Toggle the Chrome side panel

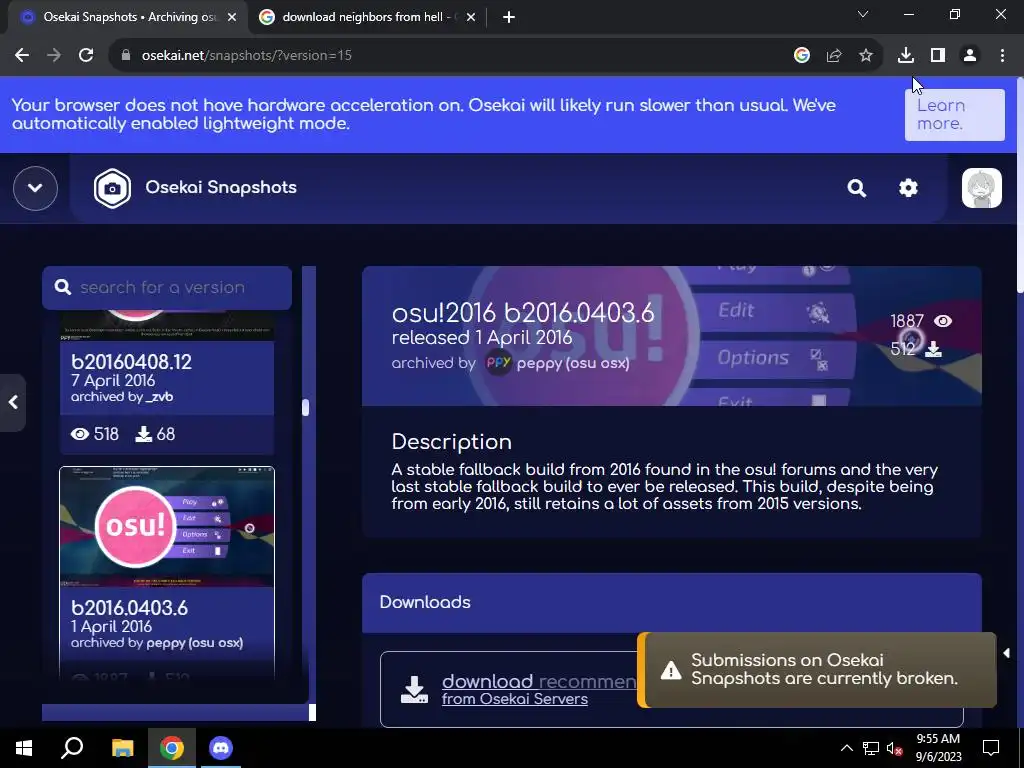click(938, 56)
